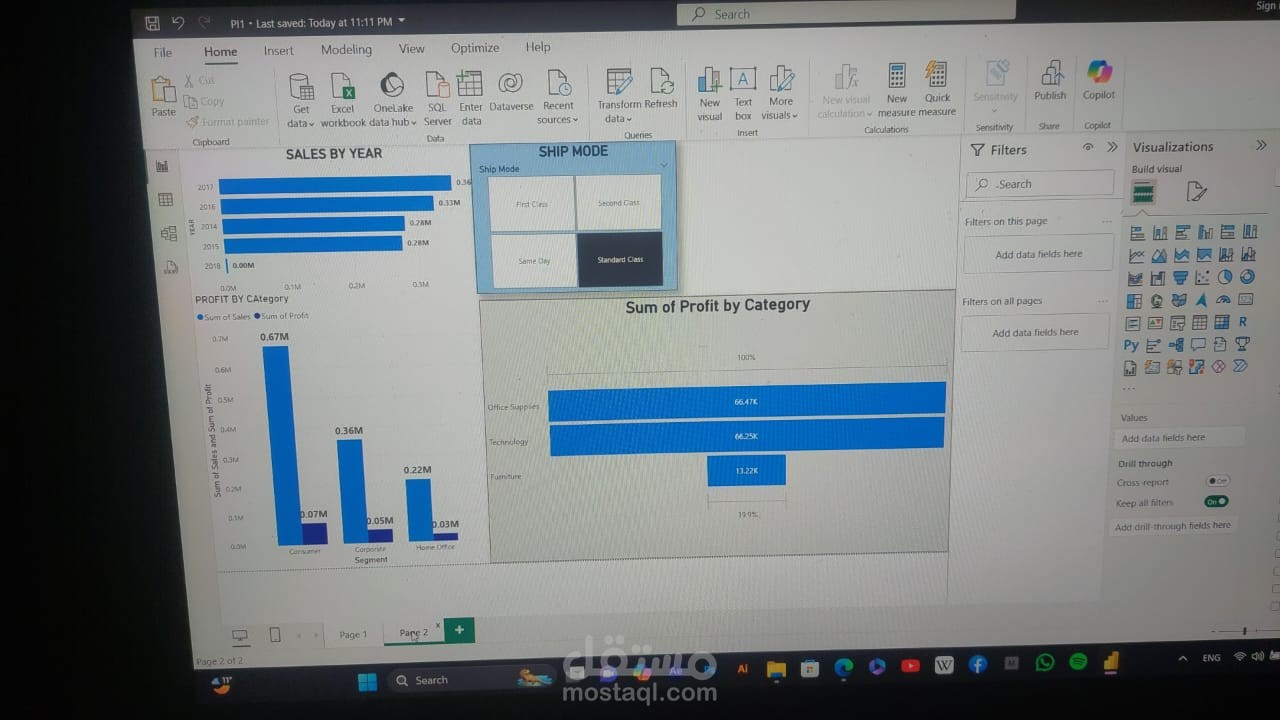
Task: Choose the stacked bar chart visualization
Action: pyautogui.click(x=1137, y=233)
